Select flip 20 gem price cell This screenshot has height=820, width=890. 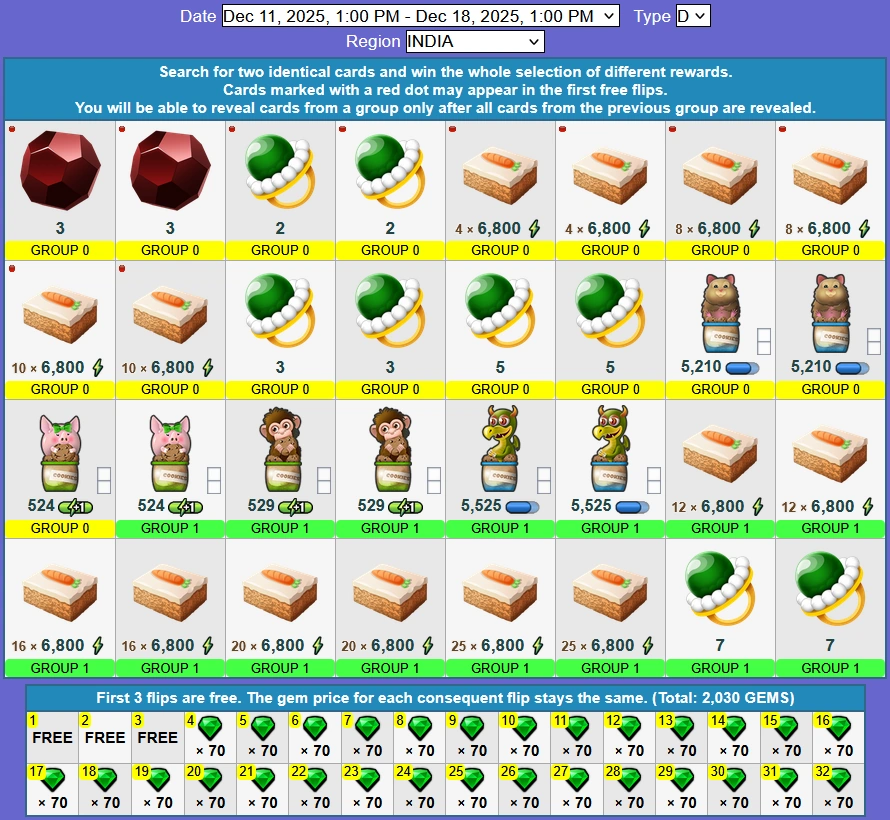pos(210,789)
